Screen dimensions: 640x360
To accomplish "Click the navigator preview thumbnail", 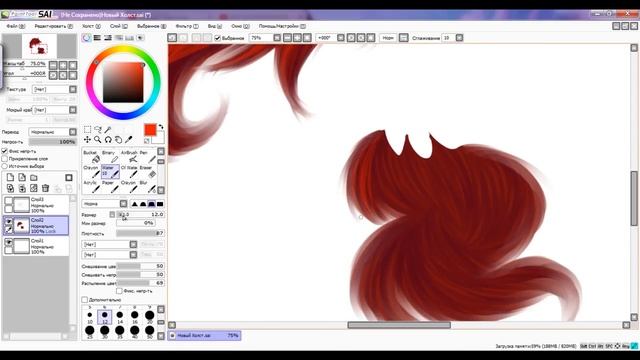I will [x=39, y=46].
